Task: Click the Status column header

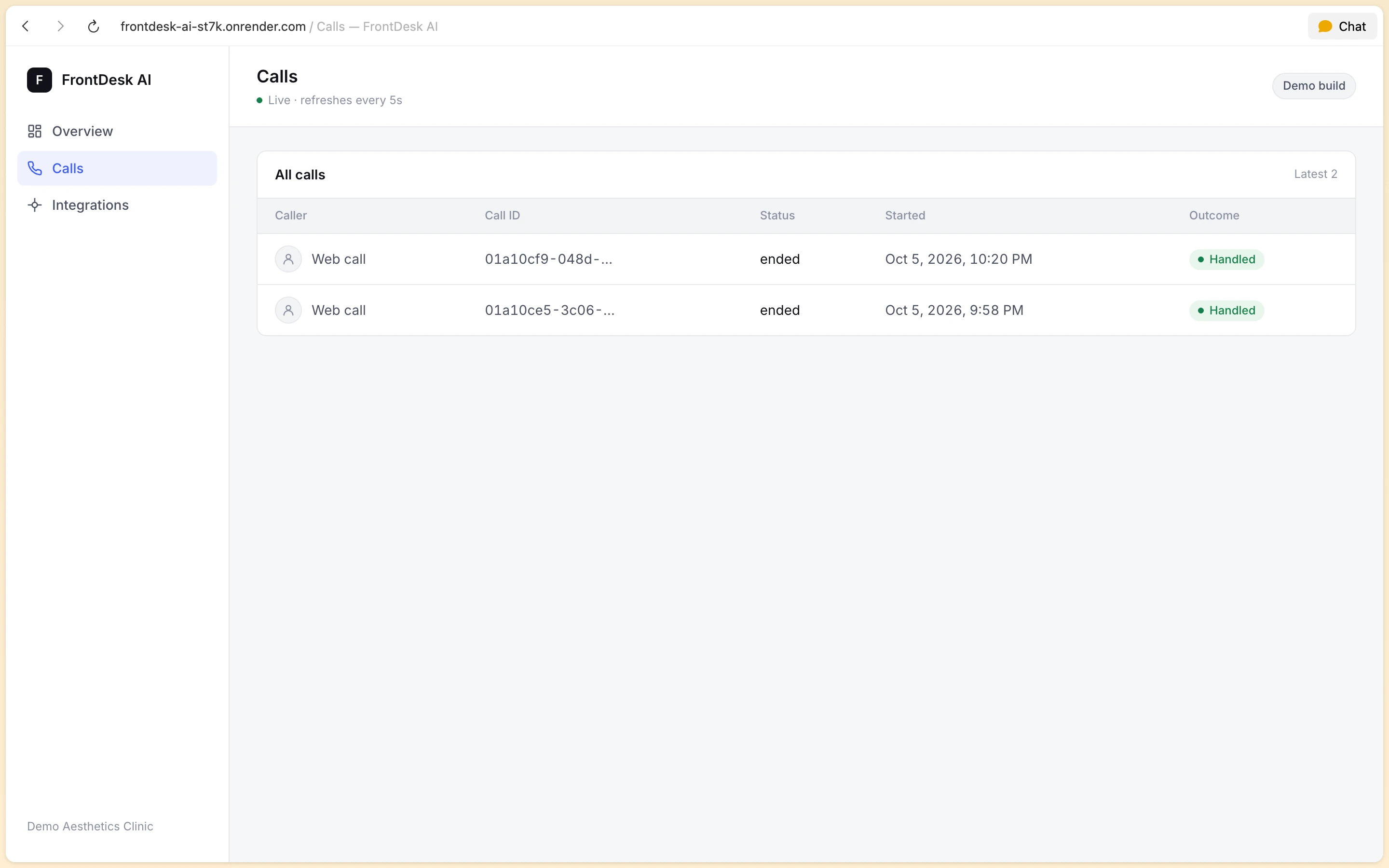Action: (777, 215)
